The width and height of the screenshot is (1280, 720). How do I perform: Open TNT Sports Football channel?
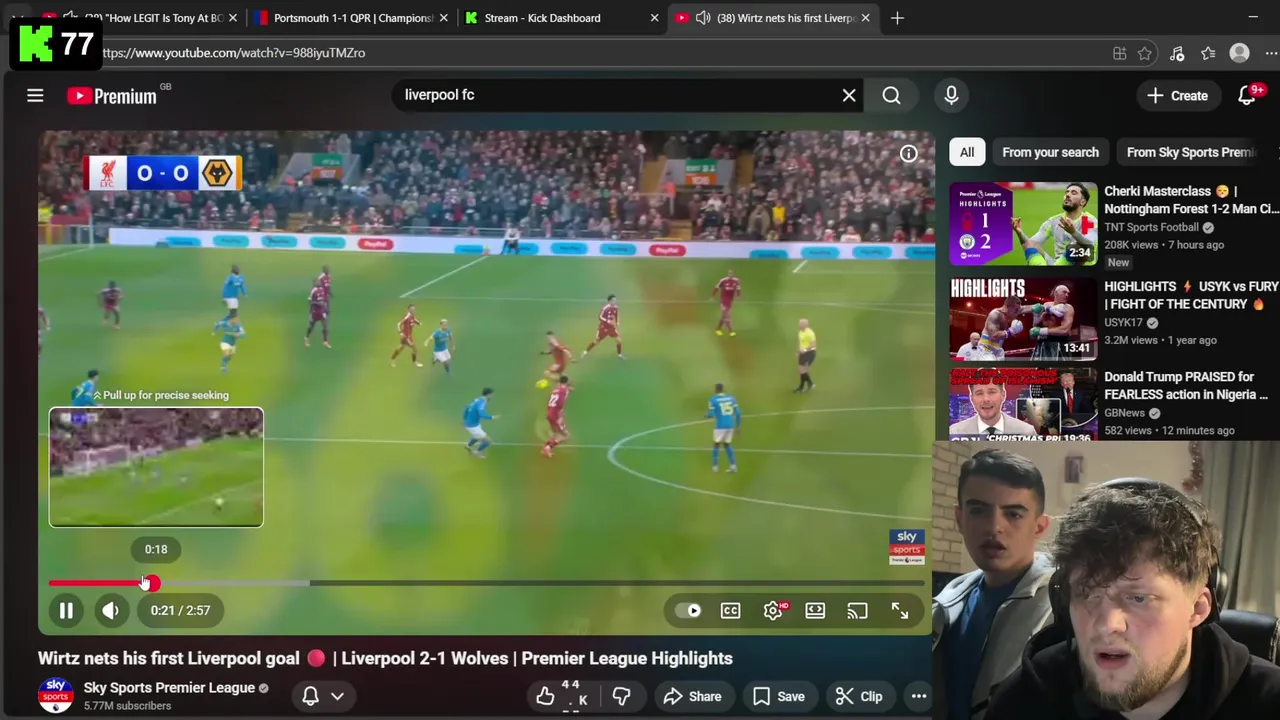[x=1152, y=227]
